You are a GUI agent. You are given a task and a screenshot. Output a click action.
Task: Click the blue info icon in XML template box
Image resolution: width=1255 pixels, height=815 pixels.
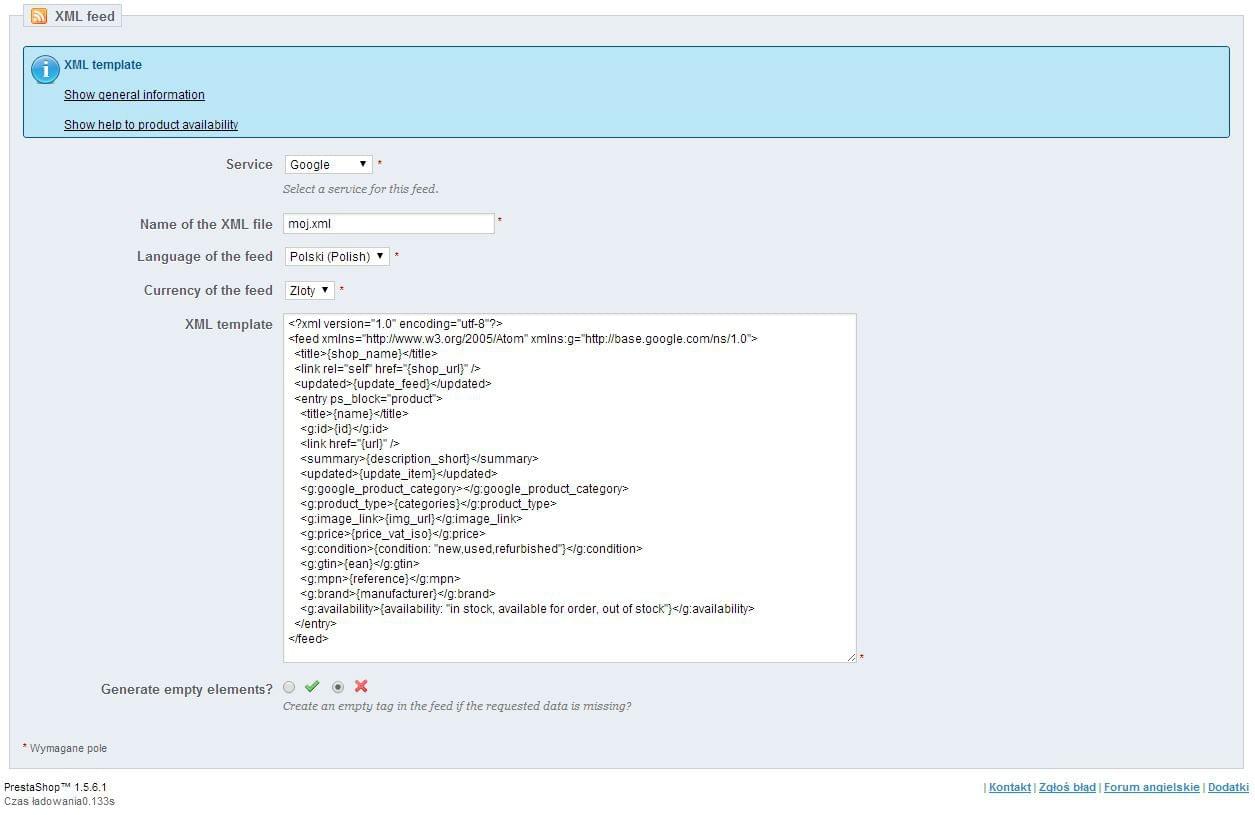[x=45, y=69]
